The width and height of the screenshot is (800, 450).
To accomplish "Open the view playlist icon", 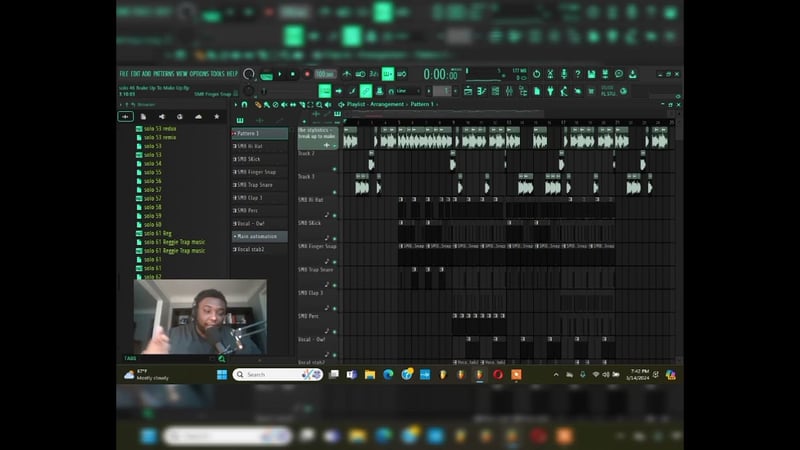I will click(x=468, y=91).
